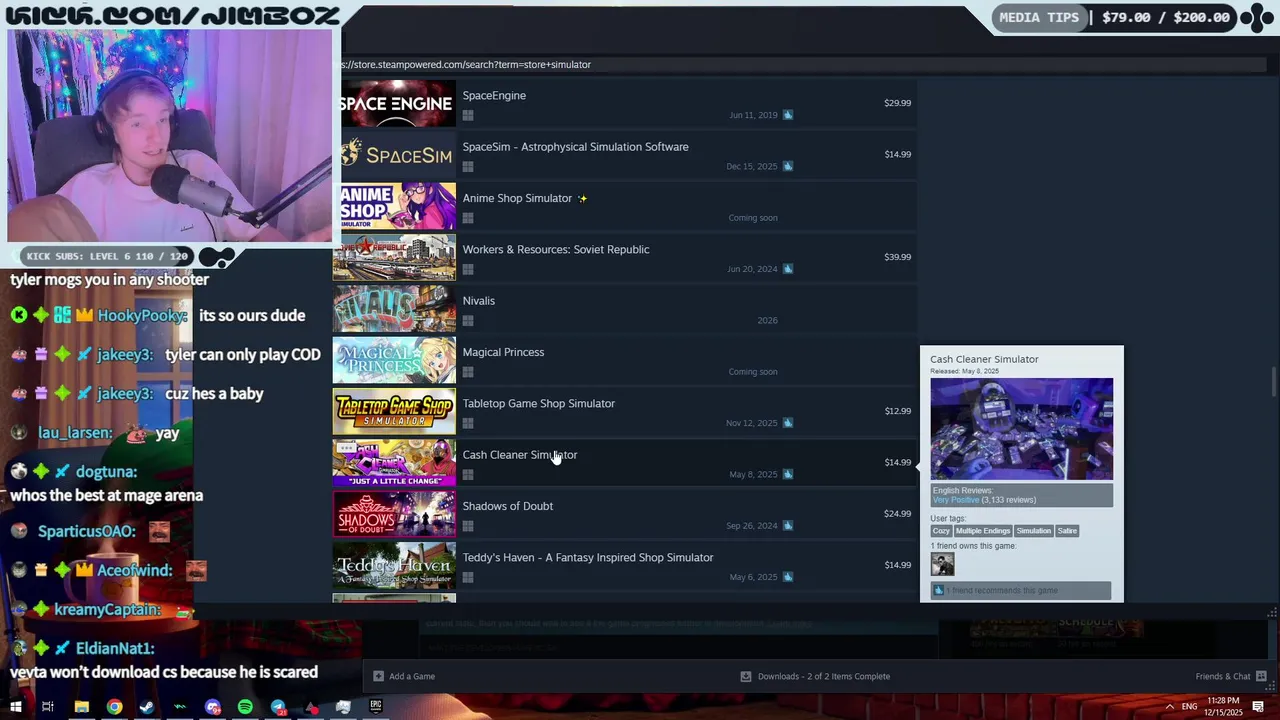Click the Shadows of Doubt $24.99 price
The image size is (1280, 720).
(897, 514)
